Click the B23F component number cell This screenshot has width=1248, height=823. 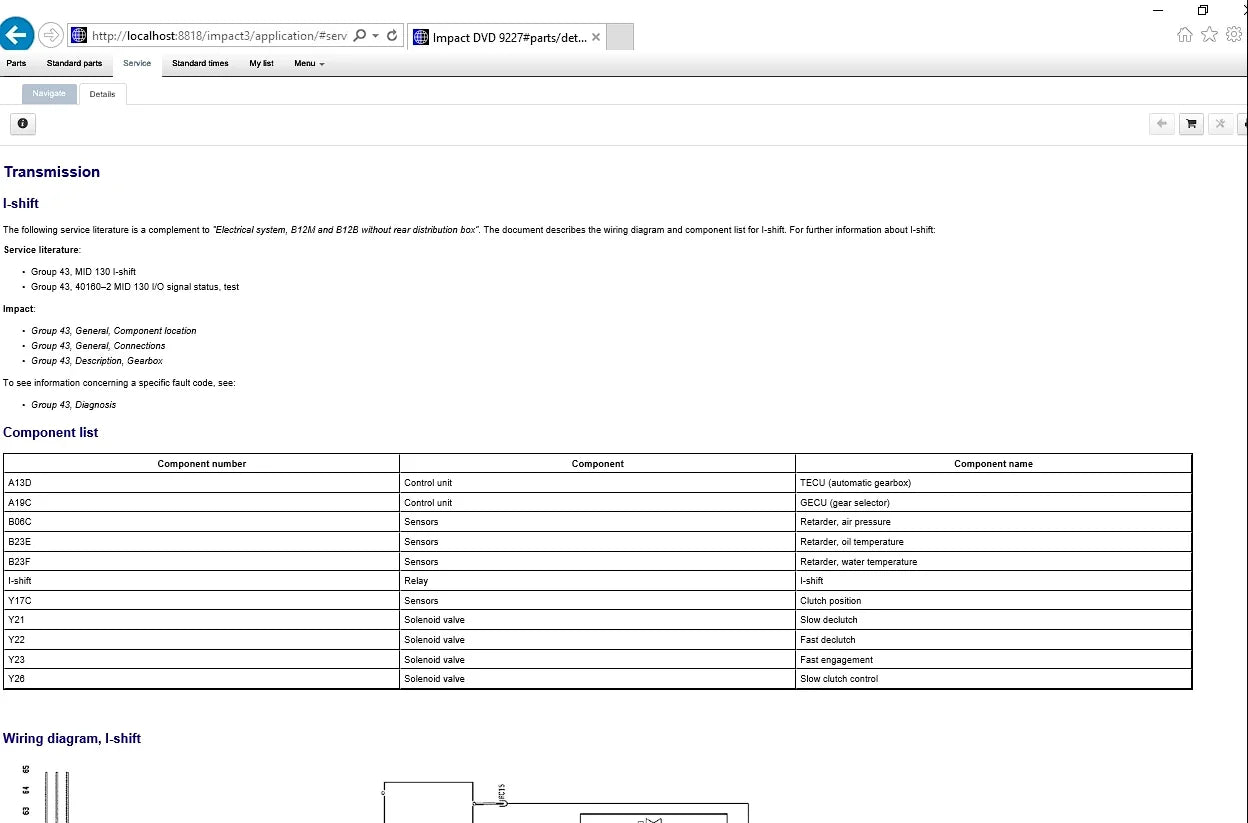pos(202,562)
